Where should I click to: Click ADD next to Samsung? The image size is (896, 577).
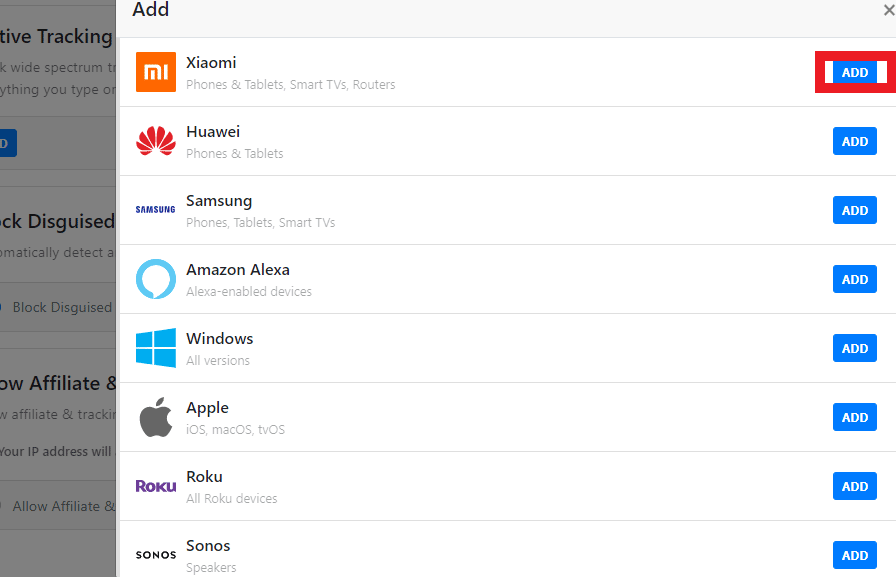coord(854,210)
